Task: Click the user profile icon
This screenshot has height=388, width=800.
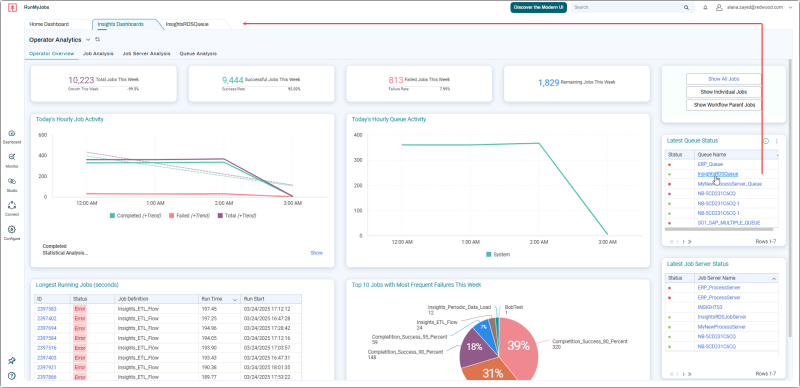Action: [x=719, y=8]
